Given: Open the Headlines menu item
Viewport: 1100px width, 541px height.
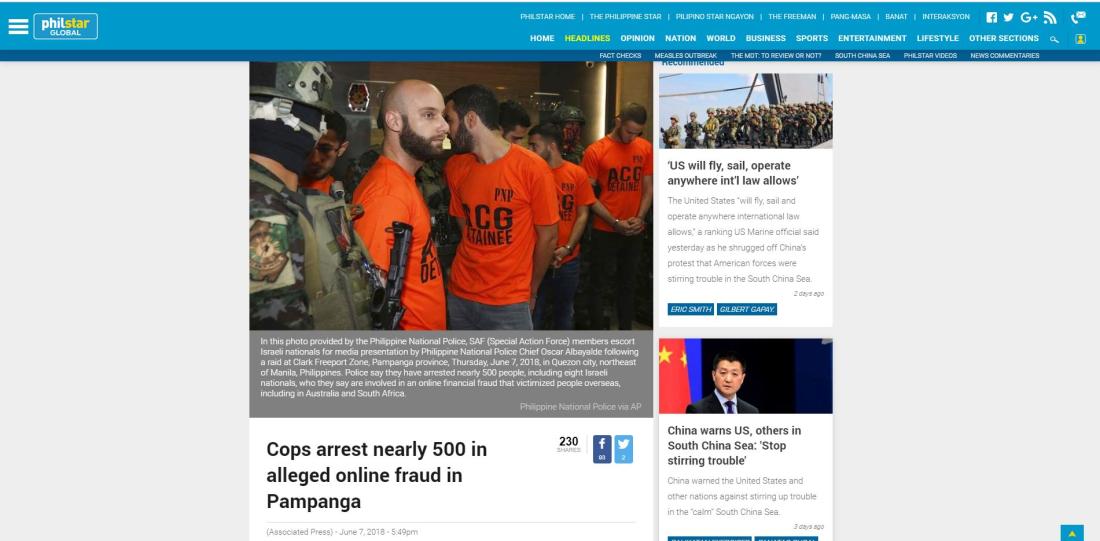Looking at the screenshot, I should coord(587,39).
